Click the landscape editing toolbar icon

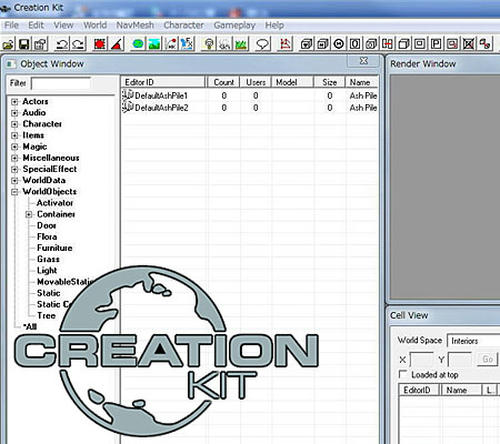(154, 44)
